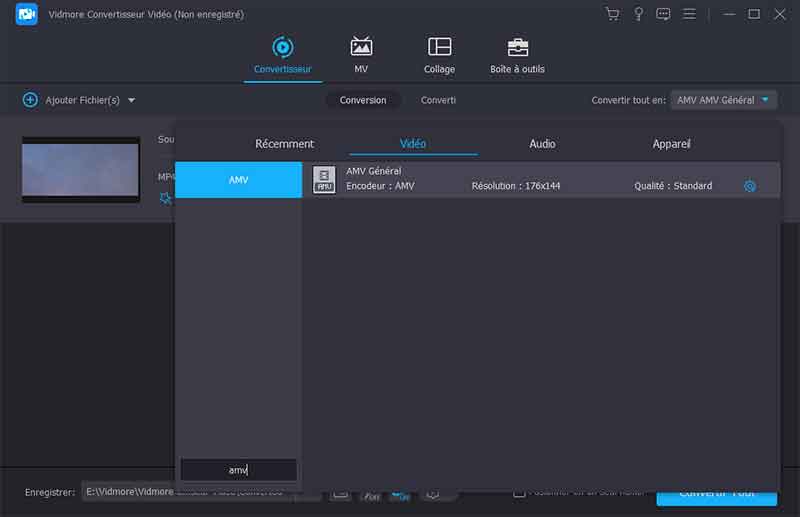Open the Appareil device tab

[671, 144]
